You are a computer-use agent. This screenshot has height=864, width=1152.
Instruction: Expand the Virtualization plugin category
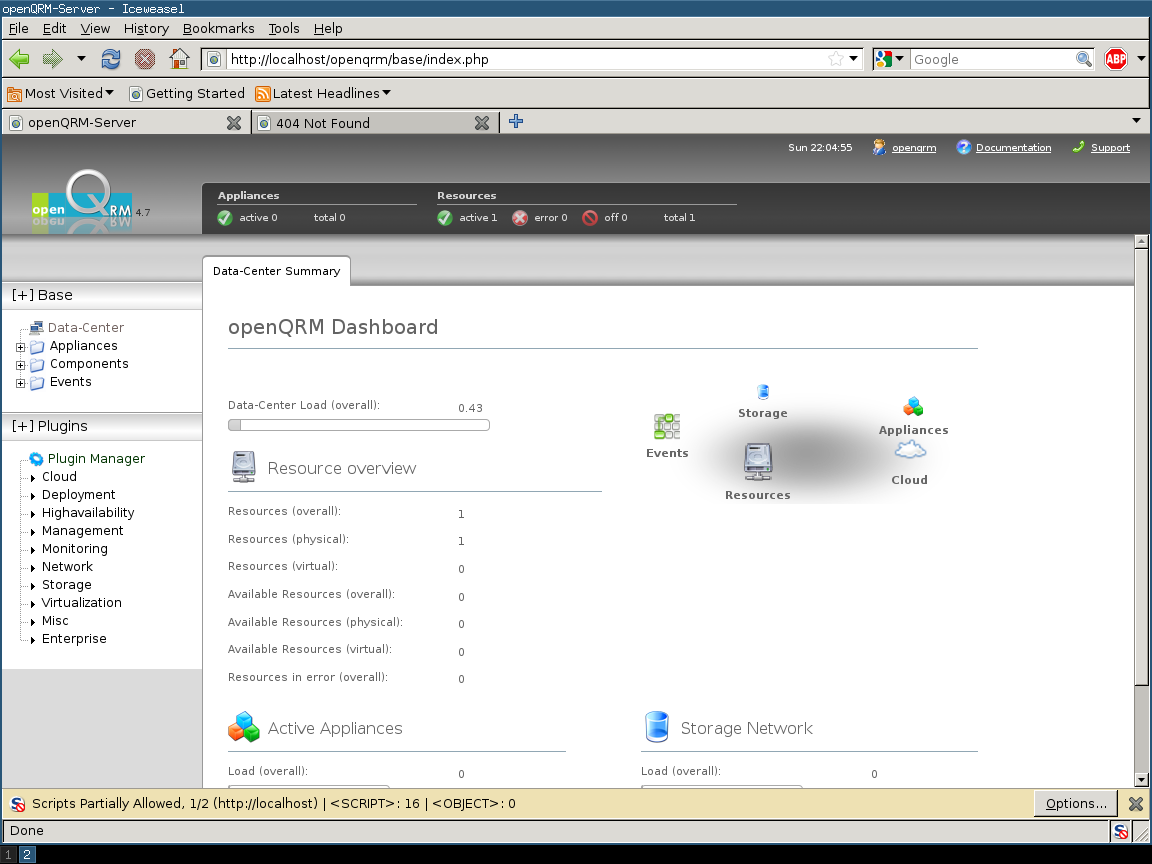[x=33, y=604]
